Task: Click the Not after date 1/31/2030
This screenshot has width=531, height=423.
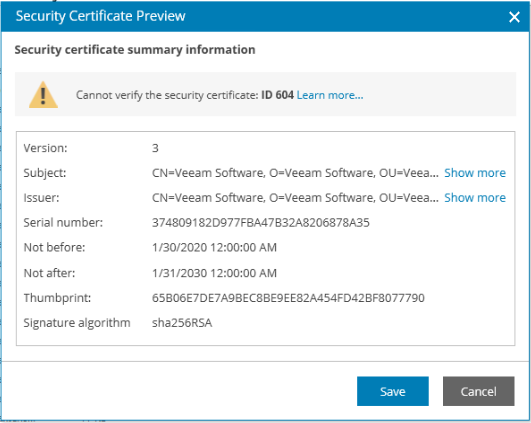Action: tap(214, 273)
